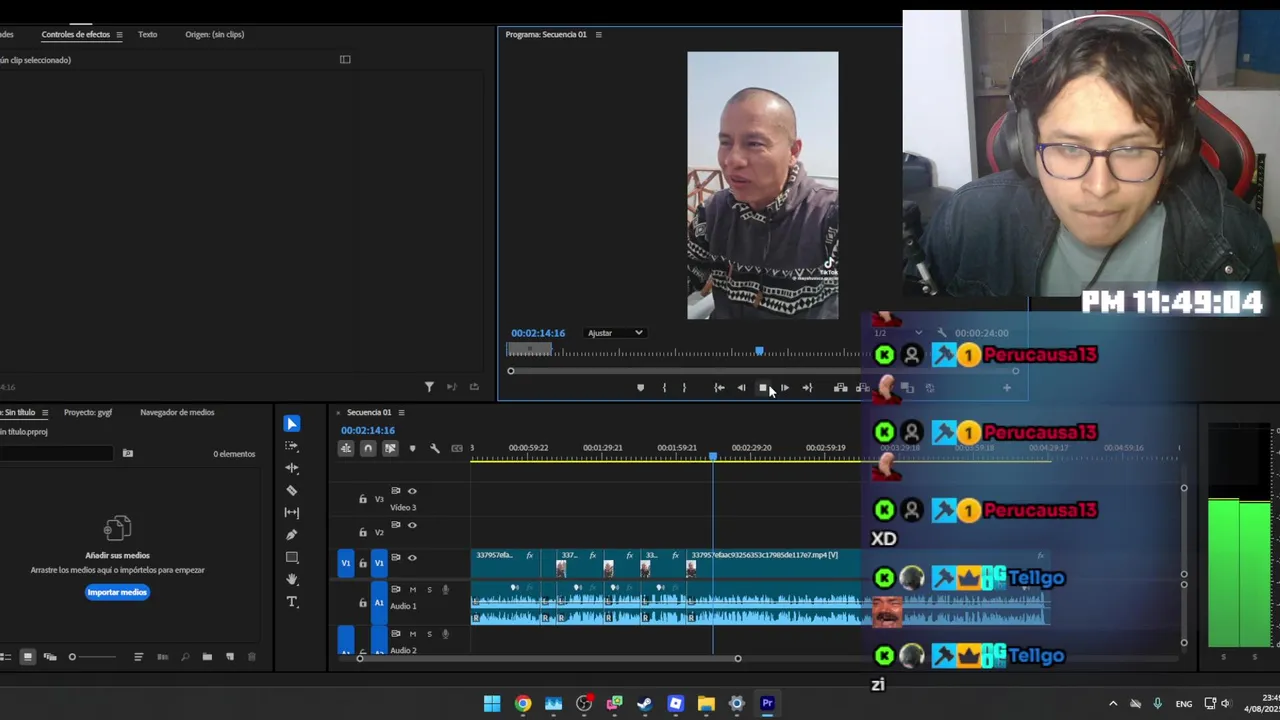The width and height of the screenshot is (1280, 720).
Task: Step back one frame
Action: (x=741, y=388)
